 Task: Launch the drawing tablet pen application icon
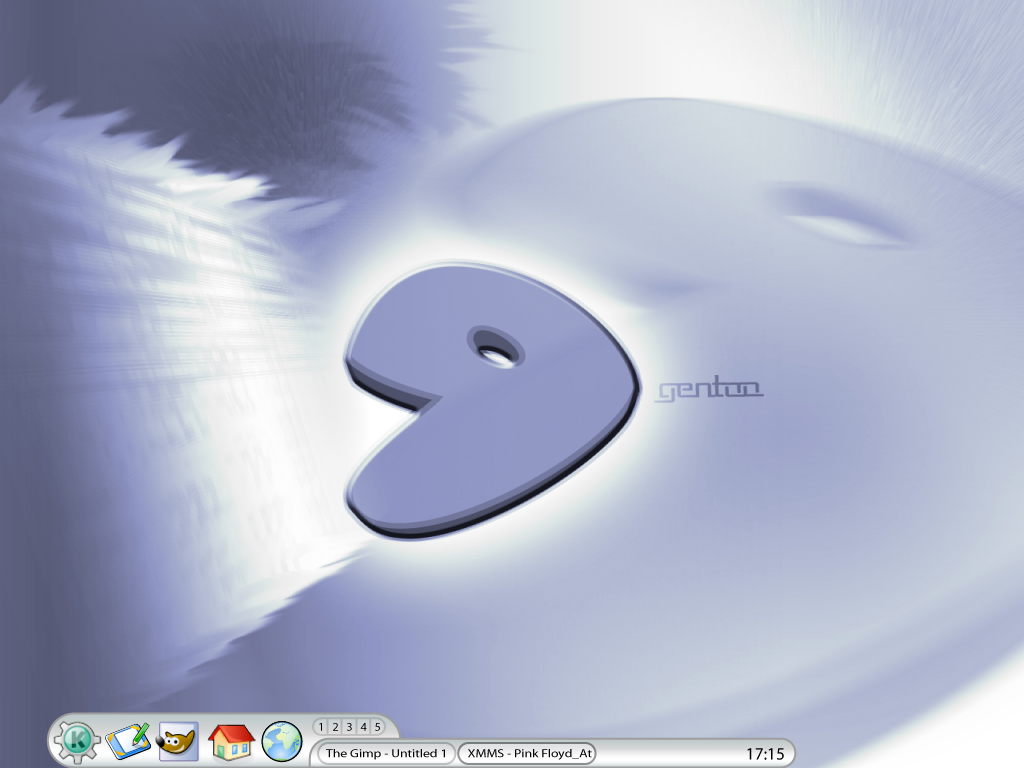(128, 741)
